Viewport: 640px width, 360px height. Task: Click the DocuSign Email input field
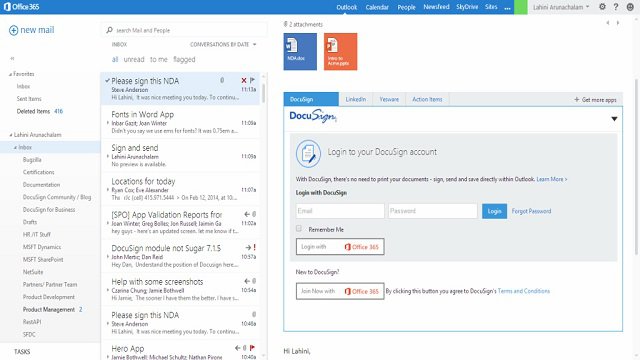point(340,211)
